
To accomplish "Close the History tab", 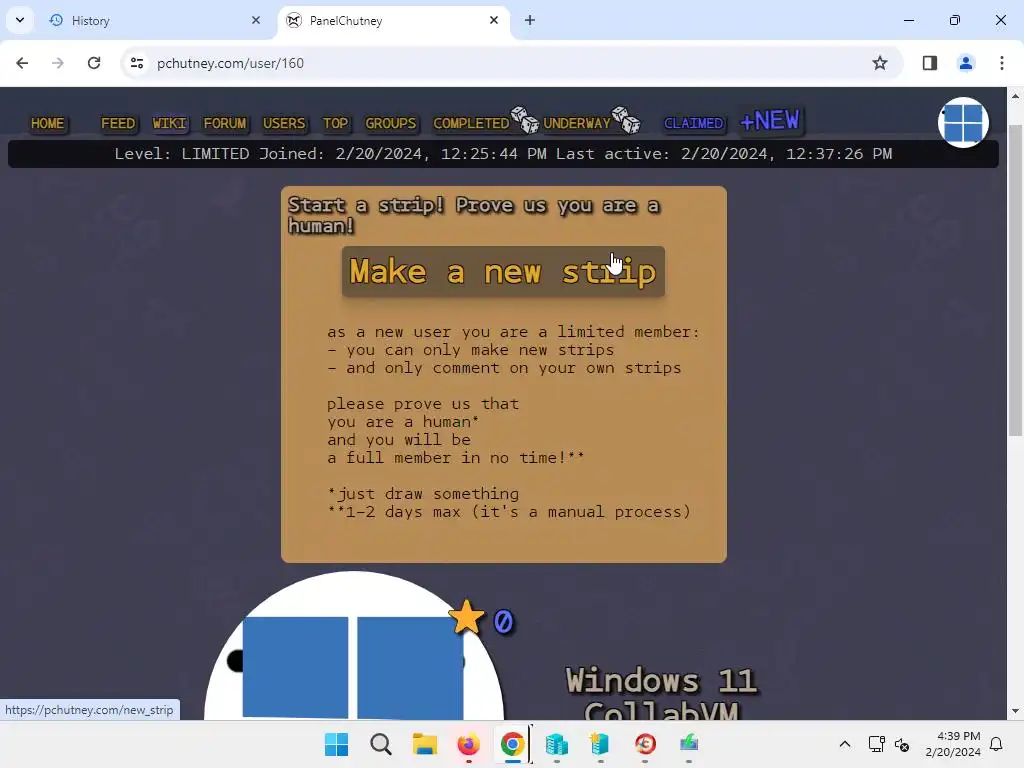I will (x=256, y=20).
